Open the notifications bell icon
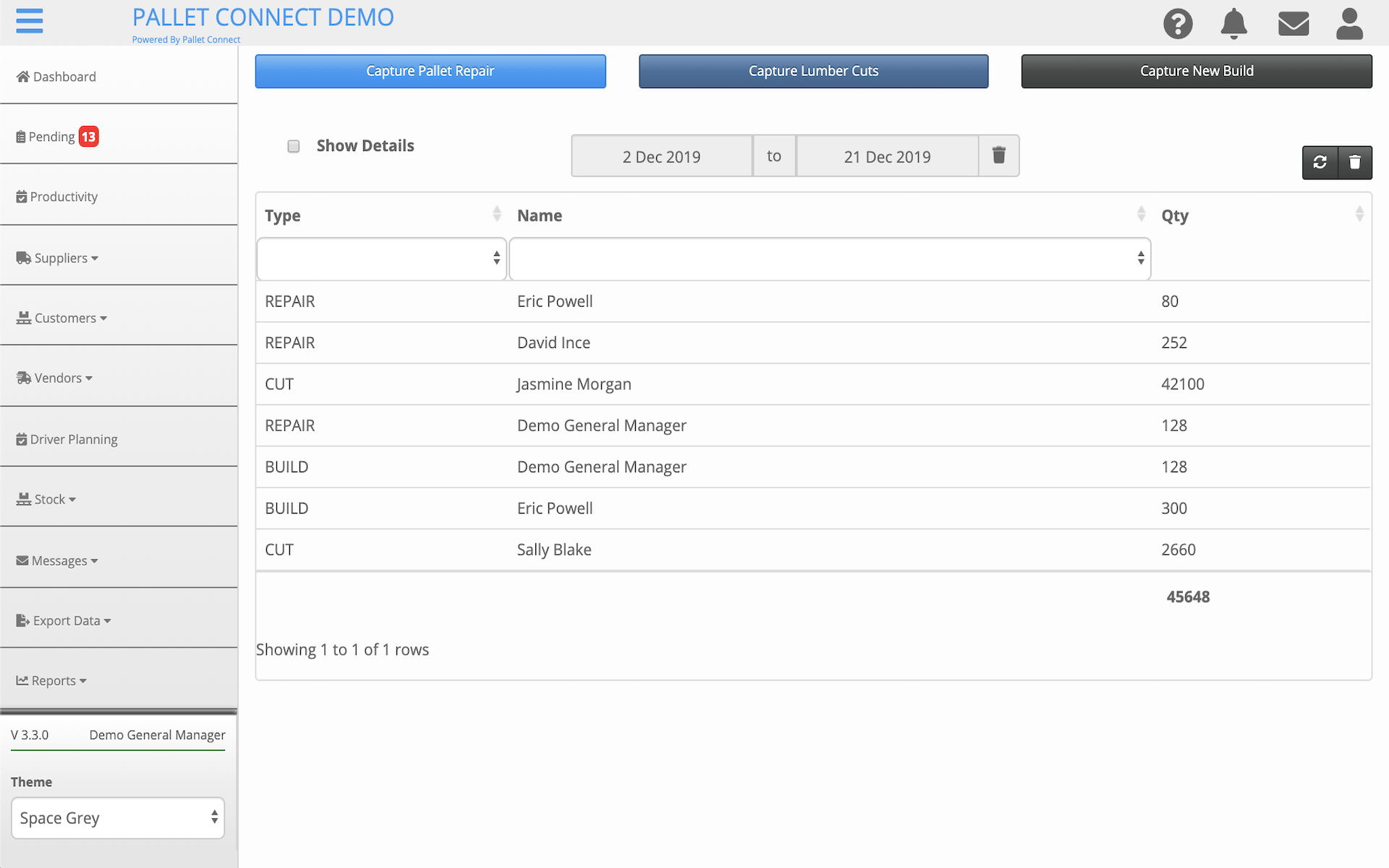Image resolution: width=1389 pixels, height=868 pixels. pos(1233,24)
